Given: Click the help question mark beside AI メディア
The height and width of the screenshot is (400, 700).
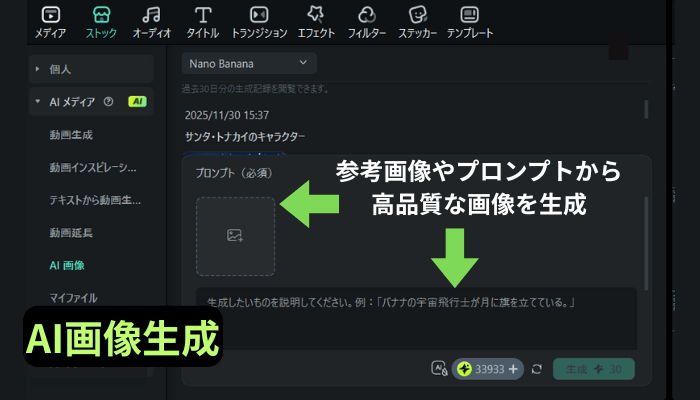Looking at the screenshot, I should point(108,101).
